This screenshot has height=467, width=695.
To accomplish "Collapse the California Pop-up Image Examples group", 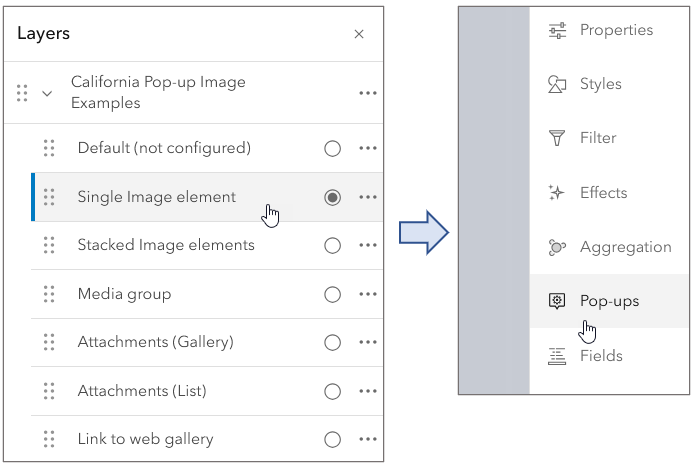I will [46, 93].
